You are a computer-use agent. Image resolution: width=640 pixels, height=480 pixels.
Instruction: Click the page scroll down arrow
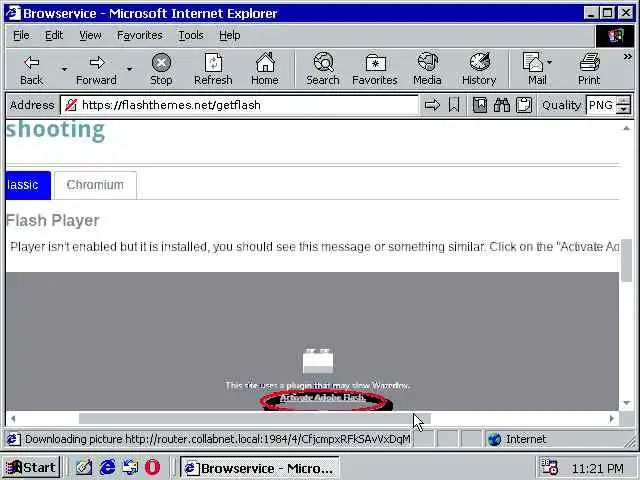click(x=627, y=403)
